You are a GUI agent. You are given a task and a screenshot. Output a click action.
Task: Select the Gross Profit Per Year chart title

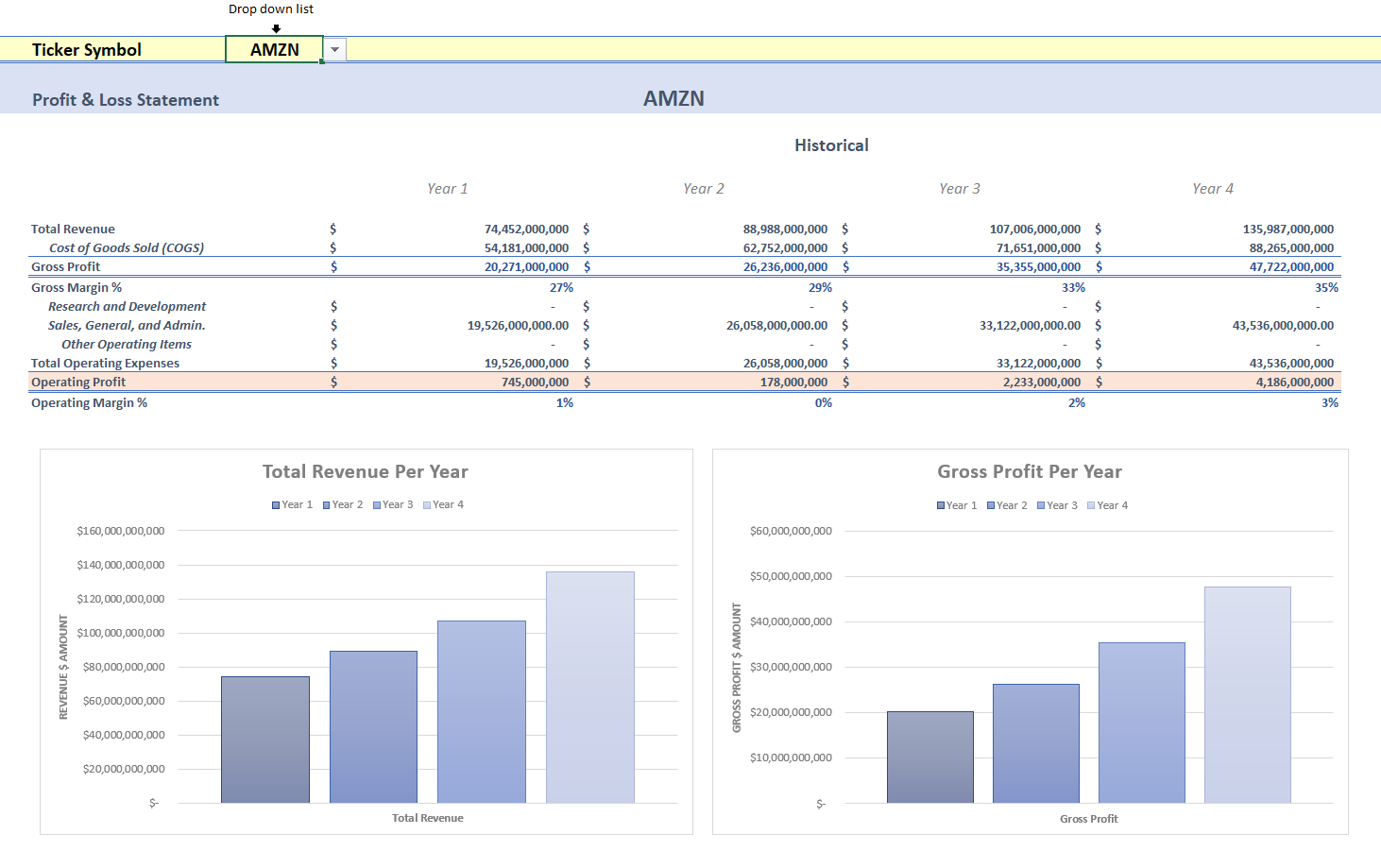[1028, 470]
